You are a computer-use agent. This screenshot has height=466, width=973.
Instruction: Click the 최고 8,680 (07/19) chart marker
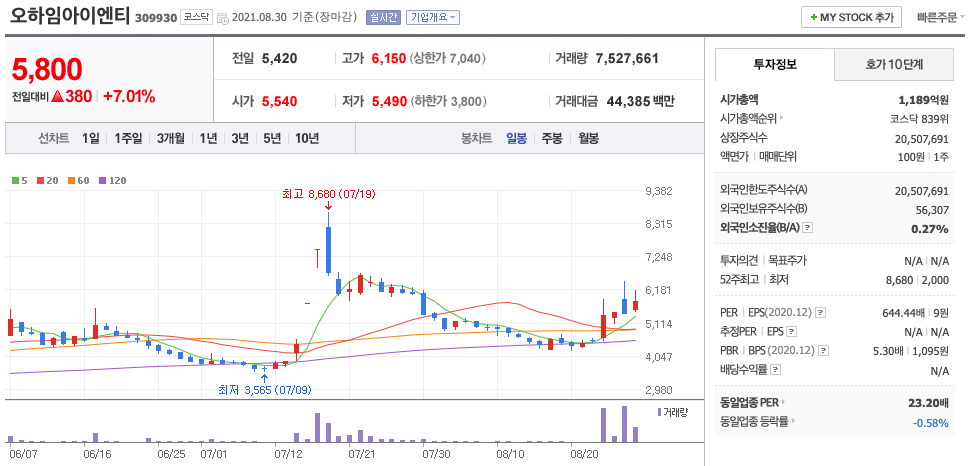pos(327,195)
